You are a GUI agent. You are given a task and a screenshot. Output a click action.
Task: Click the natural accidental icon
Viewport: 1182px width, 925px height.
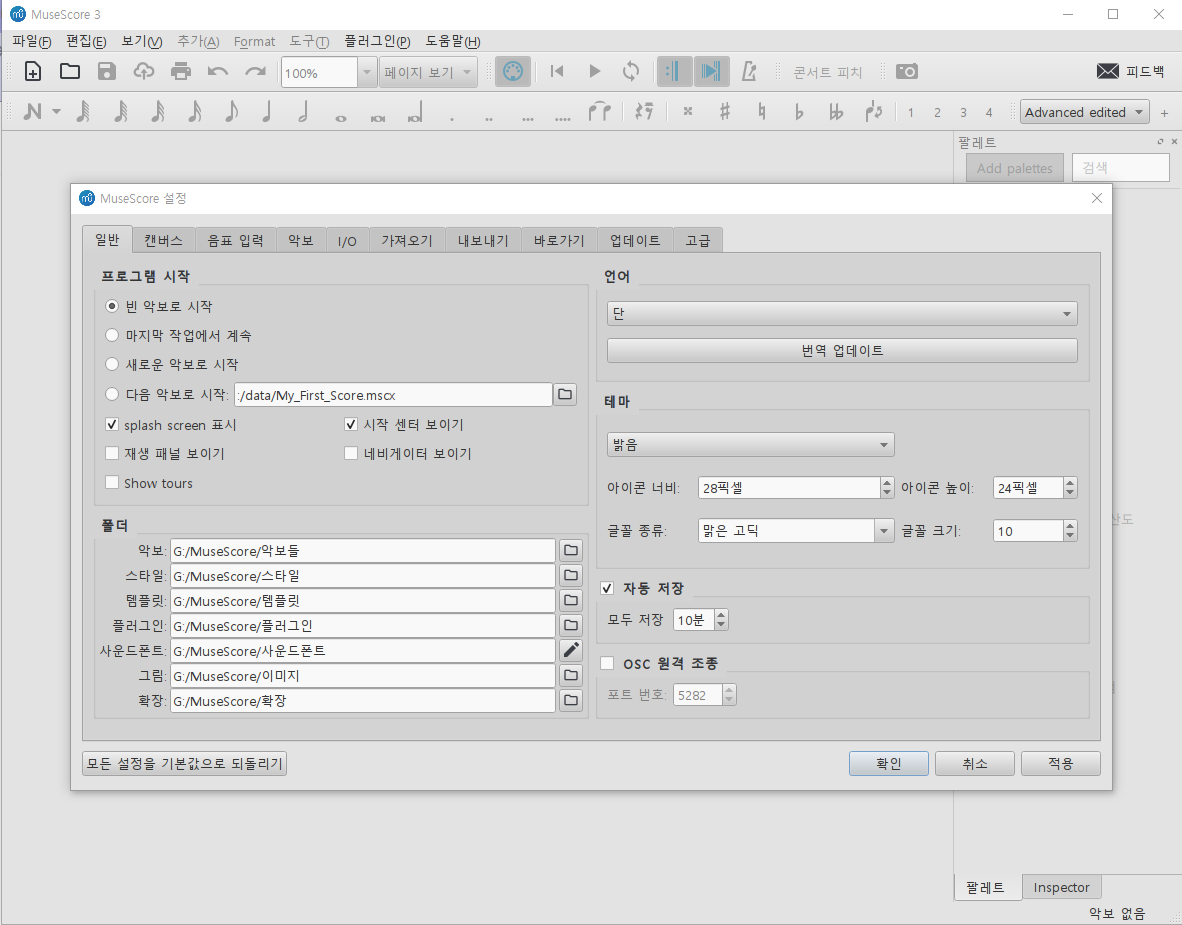[761, 112]
